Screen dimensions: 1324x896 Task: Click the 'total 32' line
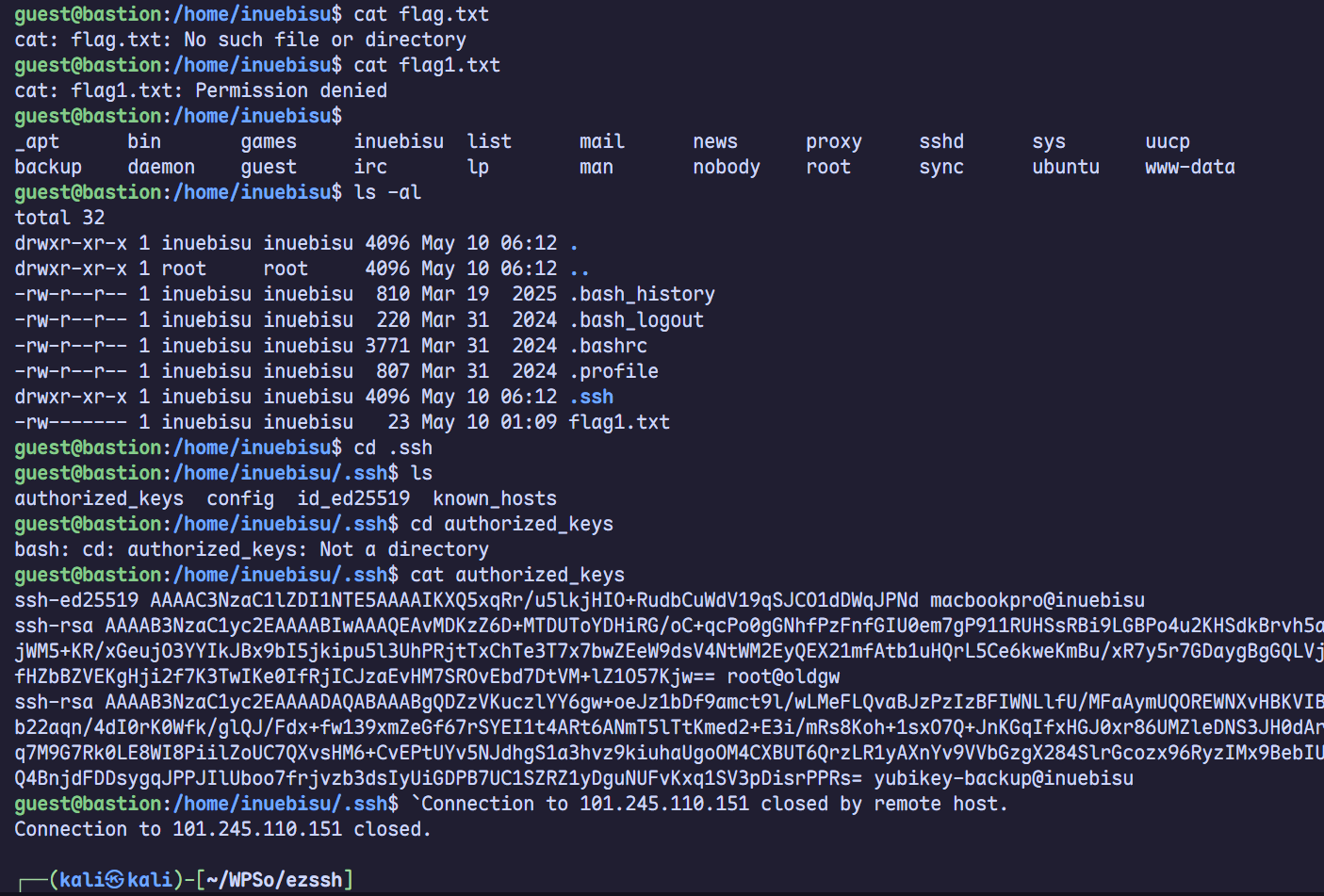pyautogui.click(x=59, y=218)
